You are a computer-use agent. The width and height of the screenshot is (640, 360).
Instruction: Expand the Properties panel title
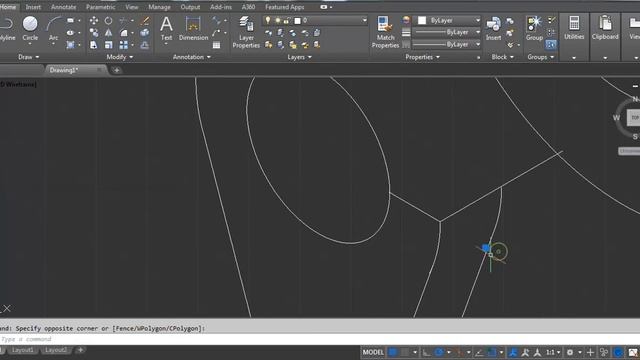[x=422, y=57]
